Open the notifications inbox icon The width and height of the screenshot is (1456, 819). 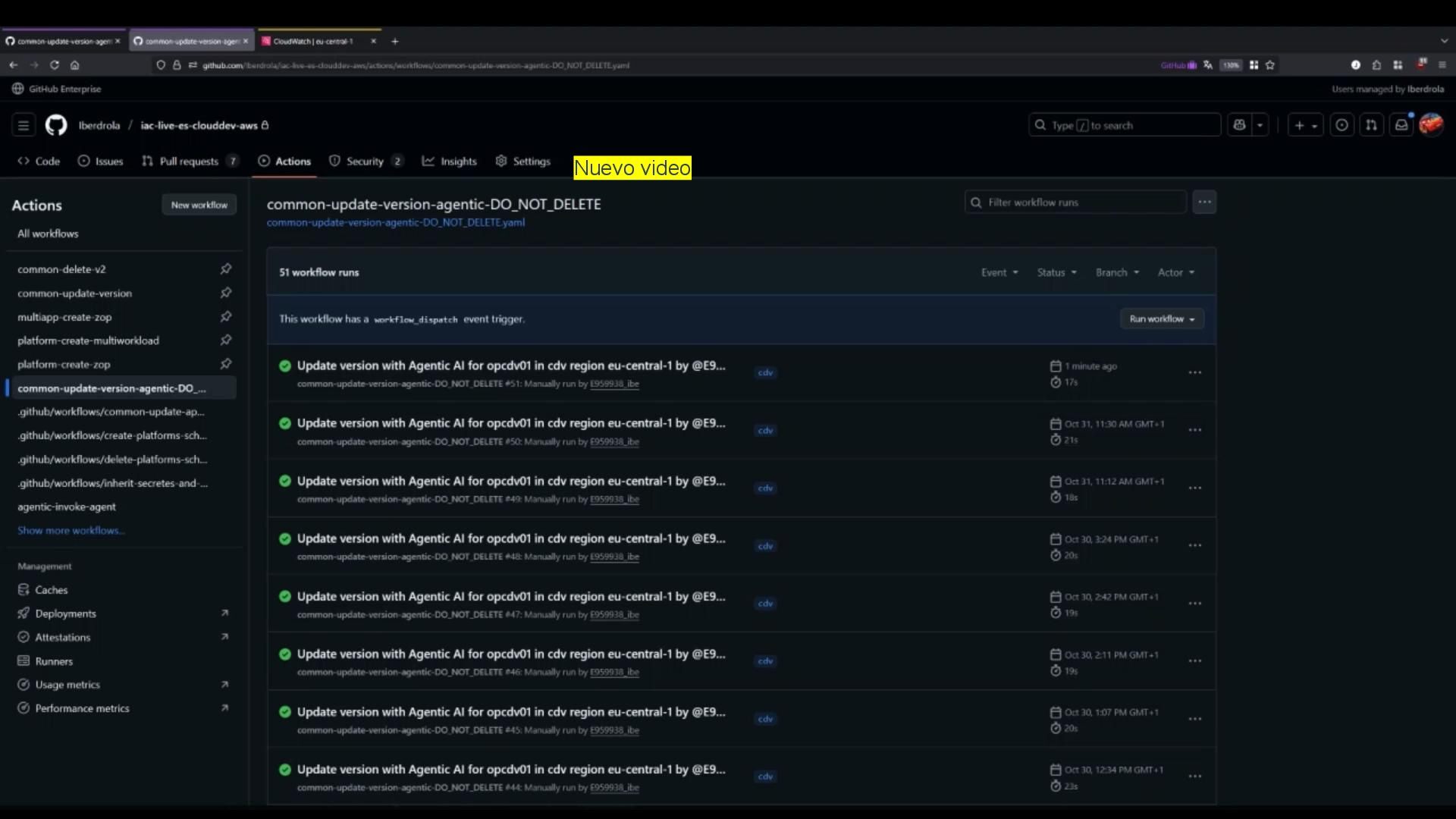[1401, 125]
